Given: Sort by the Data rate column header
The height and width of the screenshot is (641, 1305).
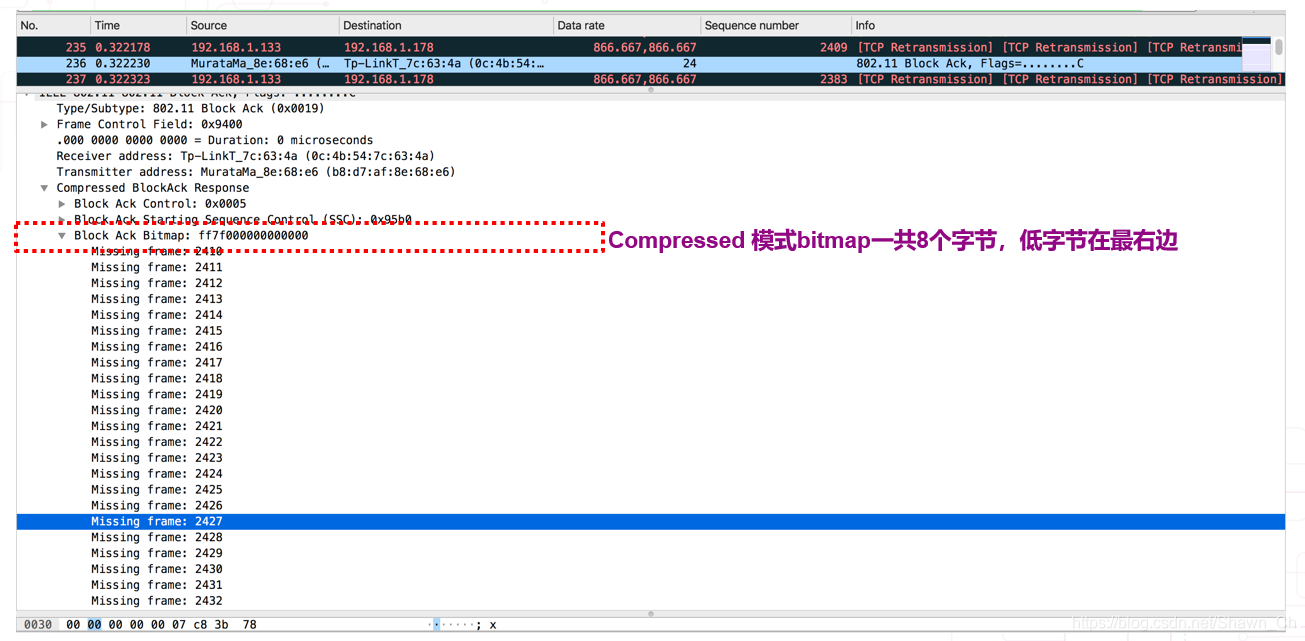Looking at the screenshot, I should 626,25.
